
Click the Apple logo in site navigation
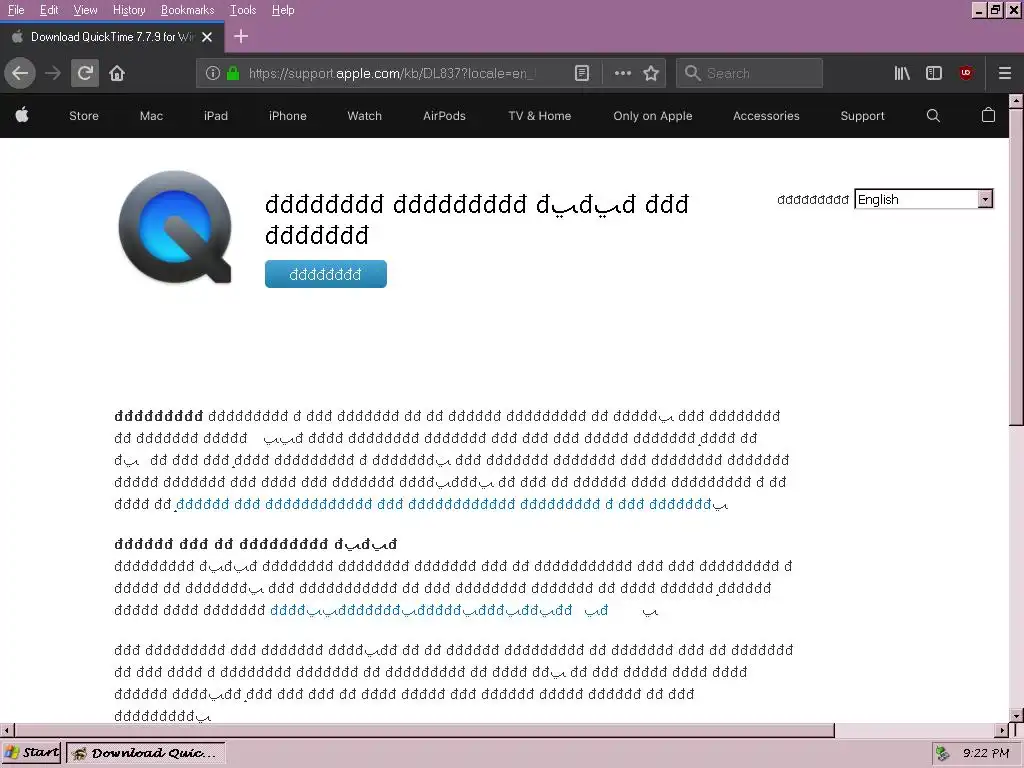click(22, 116)
